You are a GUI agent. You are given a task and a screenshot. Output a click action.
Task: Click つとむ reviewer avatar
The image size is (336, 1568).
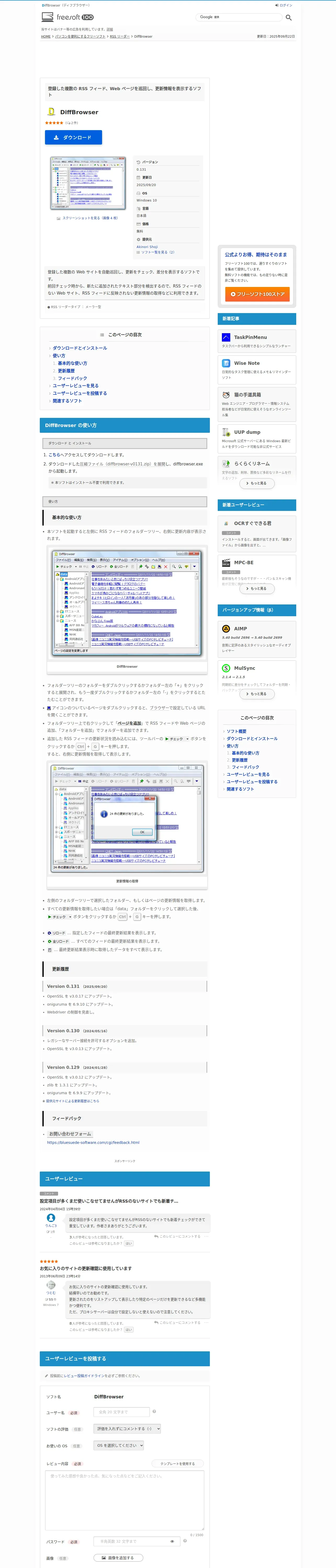tap(51, 1285)
